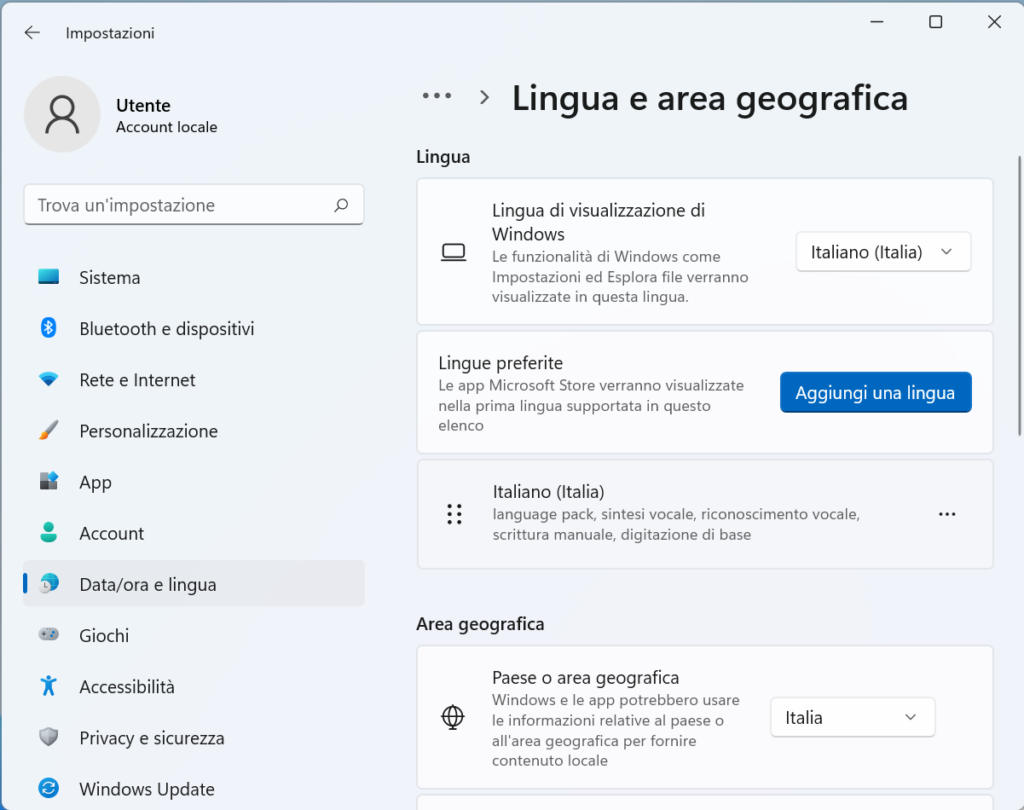Click the back arrow icon

tap(32, 33)
